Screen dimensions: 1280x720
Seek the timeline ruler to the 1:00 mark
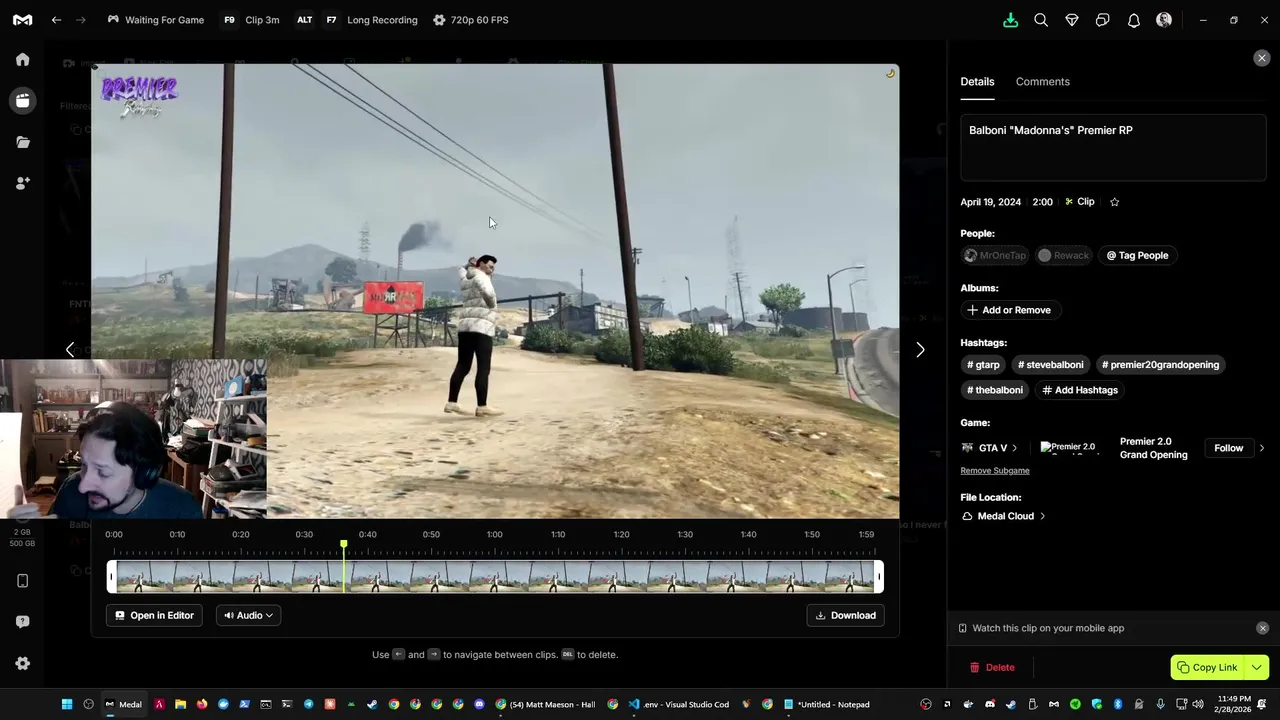(494, 535)
